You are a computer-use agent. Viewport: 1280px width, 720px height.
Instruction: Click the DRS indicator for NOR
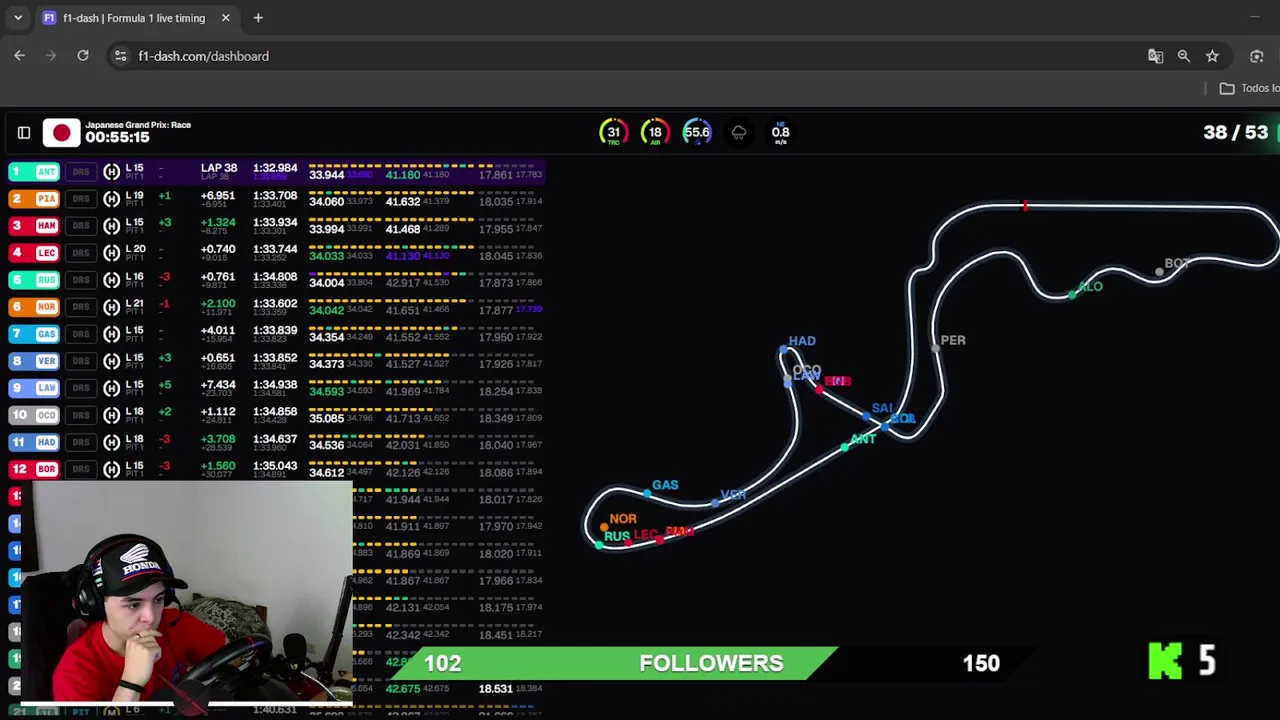[x=81, y=307]
